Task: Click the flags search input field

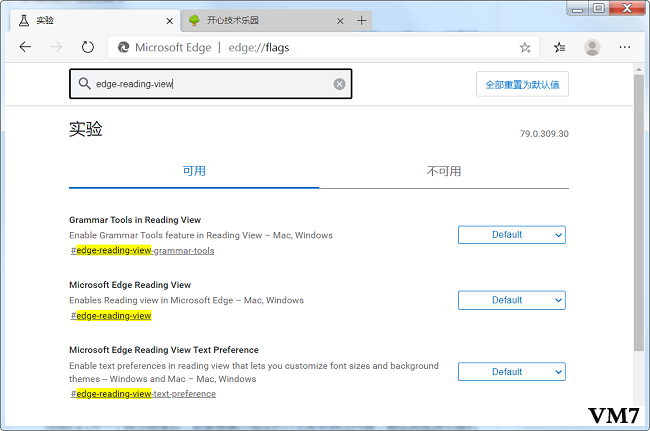Action: point(211,84)
